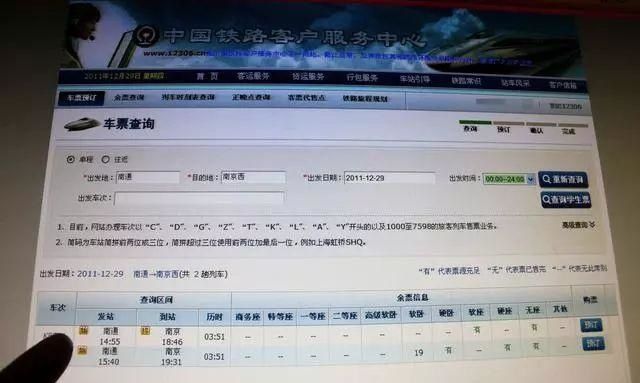Screen dimensions: 640x383
Task: Click the empty 出发车次 input field
Action: (x=199, y=198)
